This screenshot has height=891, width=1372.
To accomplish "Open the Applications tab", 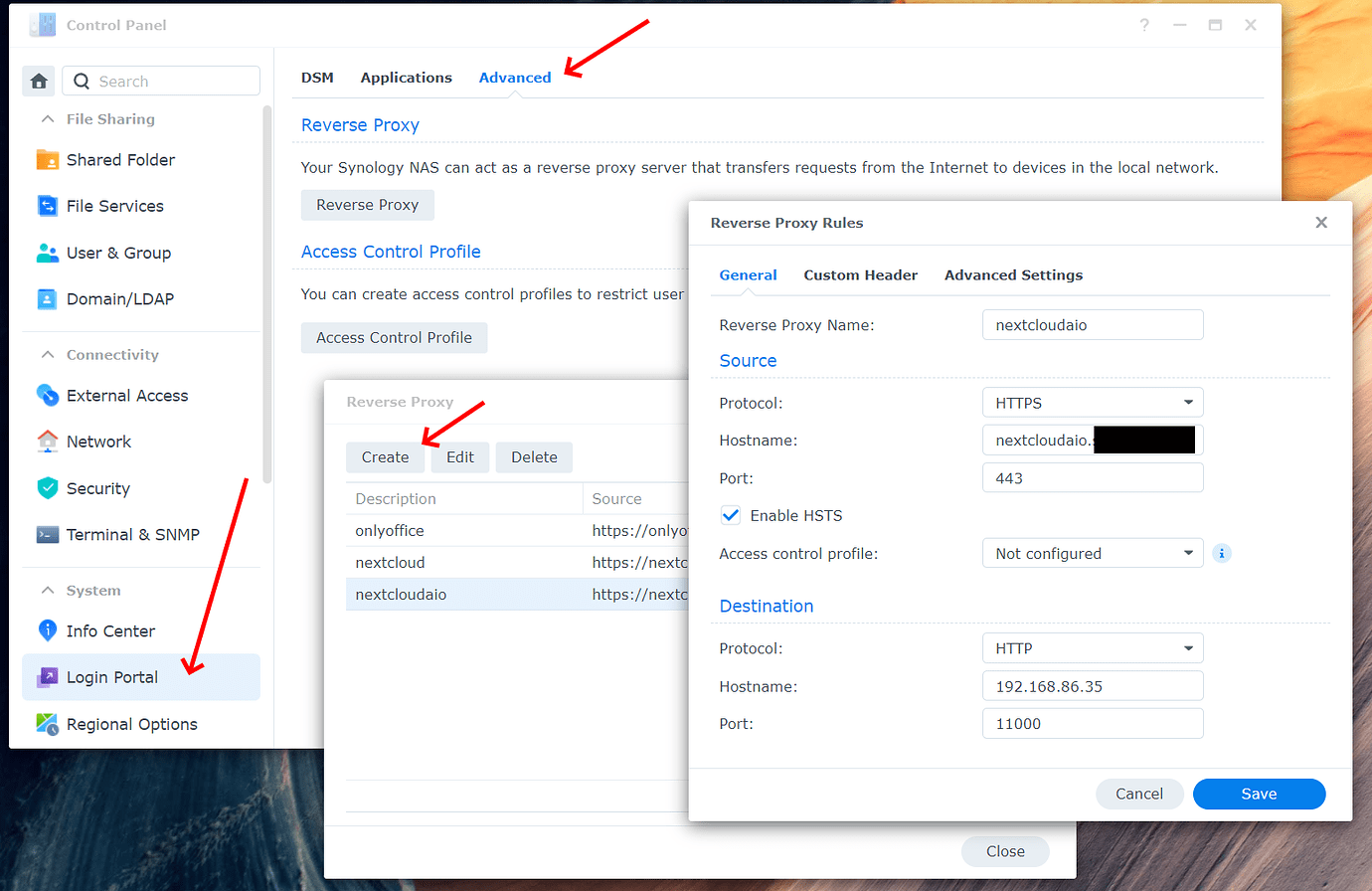I will (406, 77).
